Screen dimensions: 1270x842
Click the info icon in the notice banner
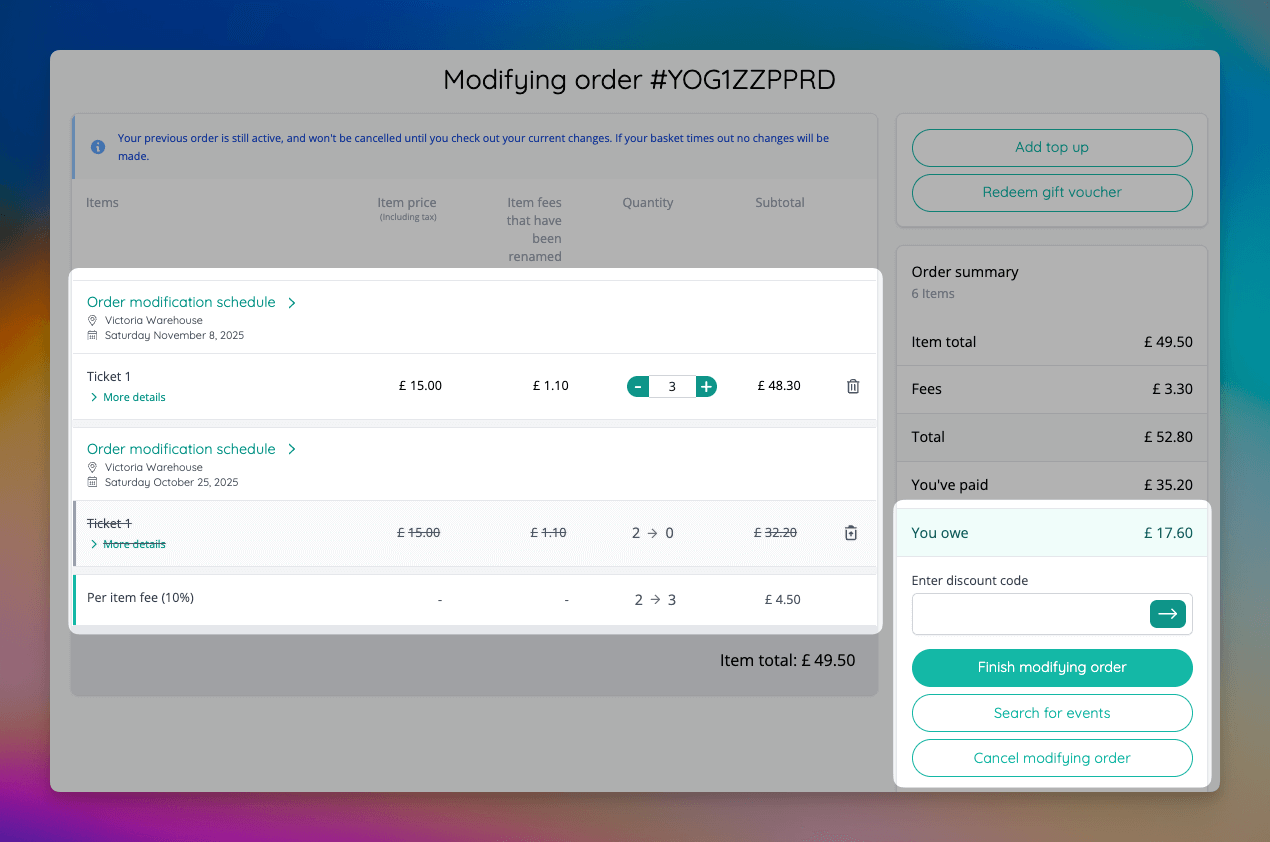[97, 146]
